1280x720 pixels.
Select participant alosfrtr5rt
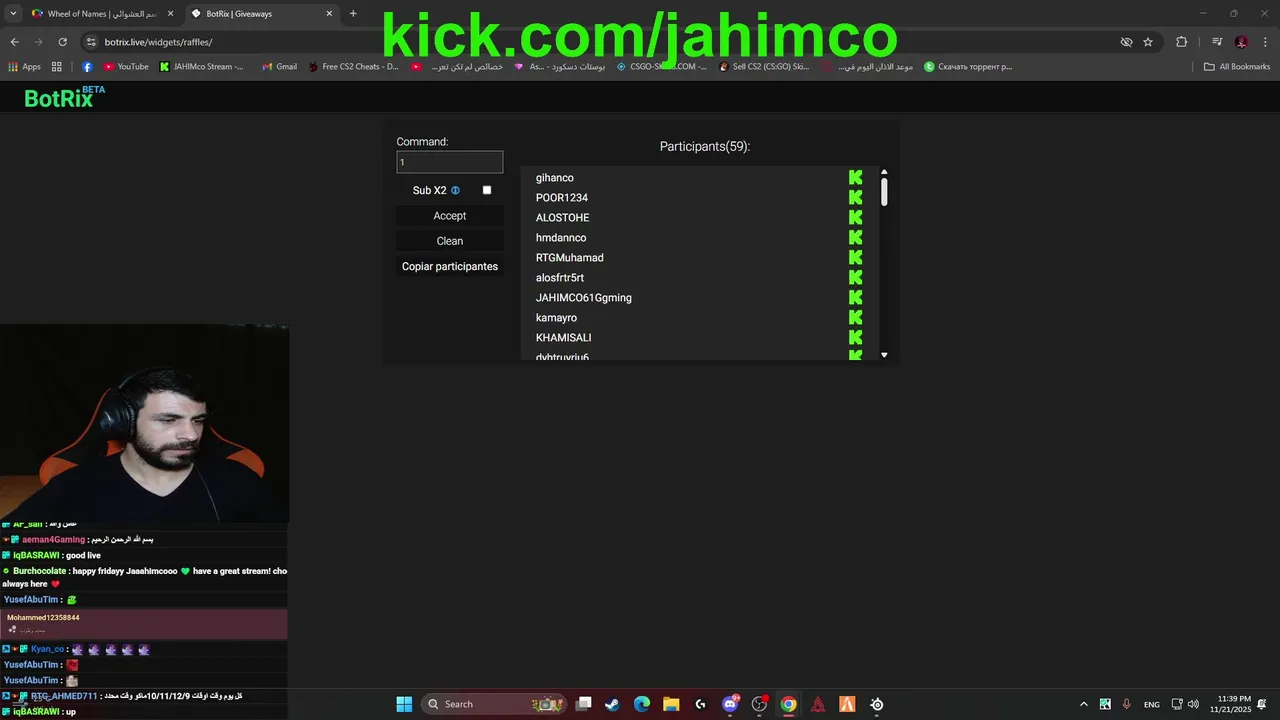pos(560,278)
